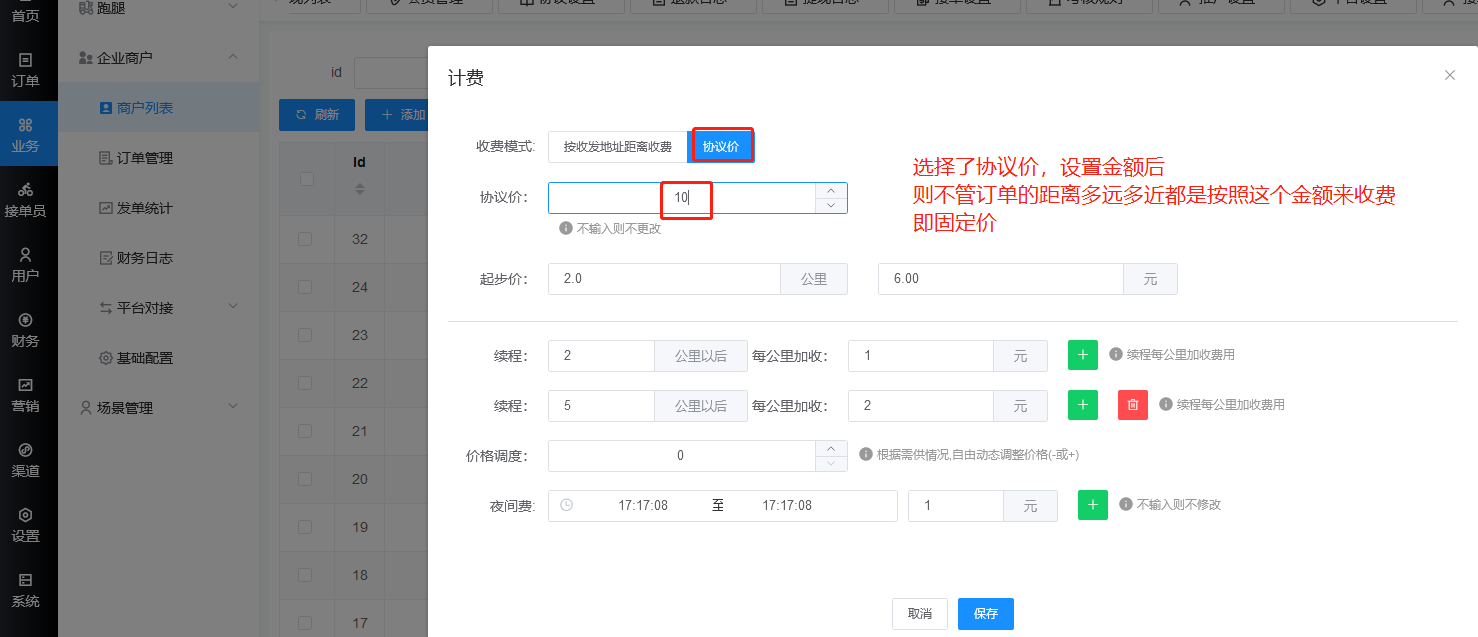
Task: Open 基础配置 in the side menu
Action: point(158,357)
